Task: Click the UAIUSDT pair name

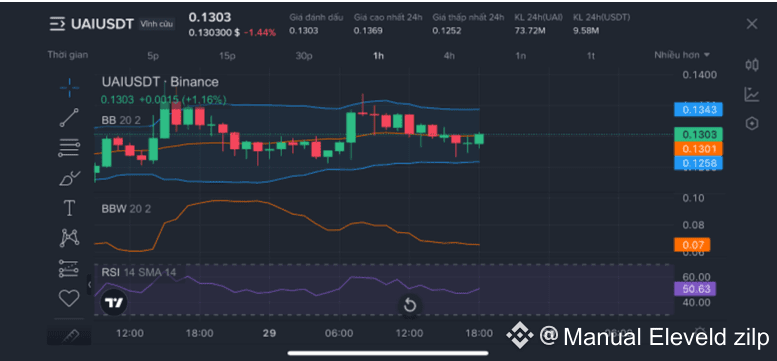Action: pos(102,24)
